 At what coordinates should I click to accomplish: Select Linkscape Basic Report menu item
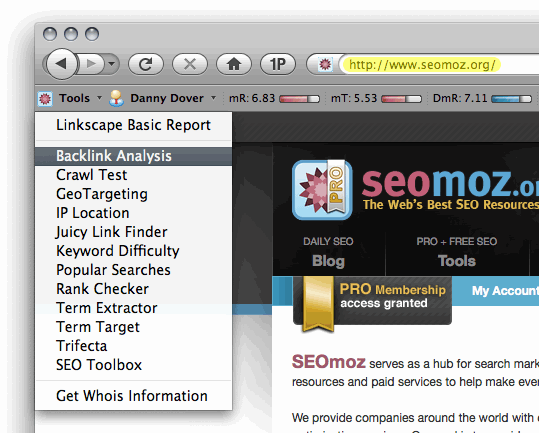click(x=133, y=125)
